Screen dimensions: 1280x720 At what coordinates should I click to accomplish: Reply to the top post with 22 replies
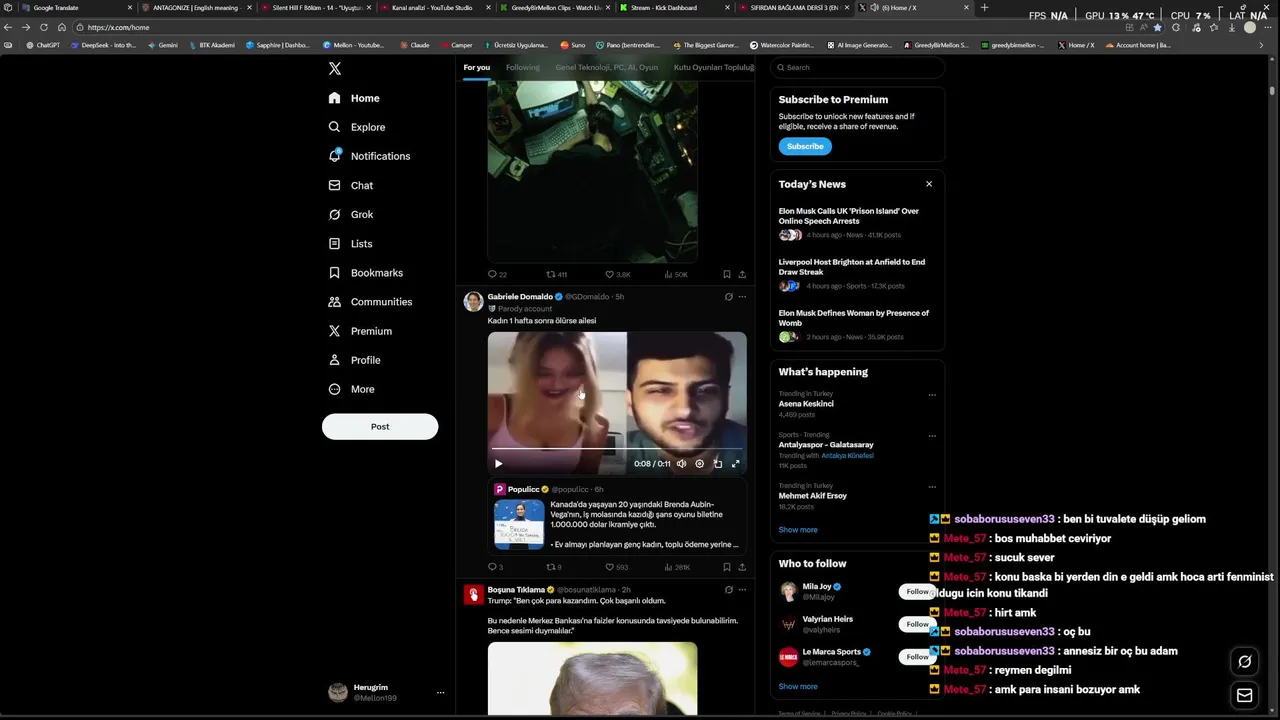pos(492,274)
